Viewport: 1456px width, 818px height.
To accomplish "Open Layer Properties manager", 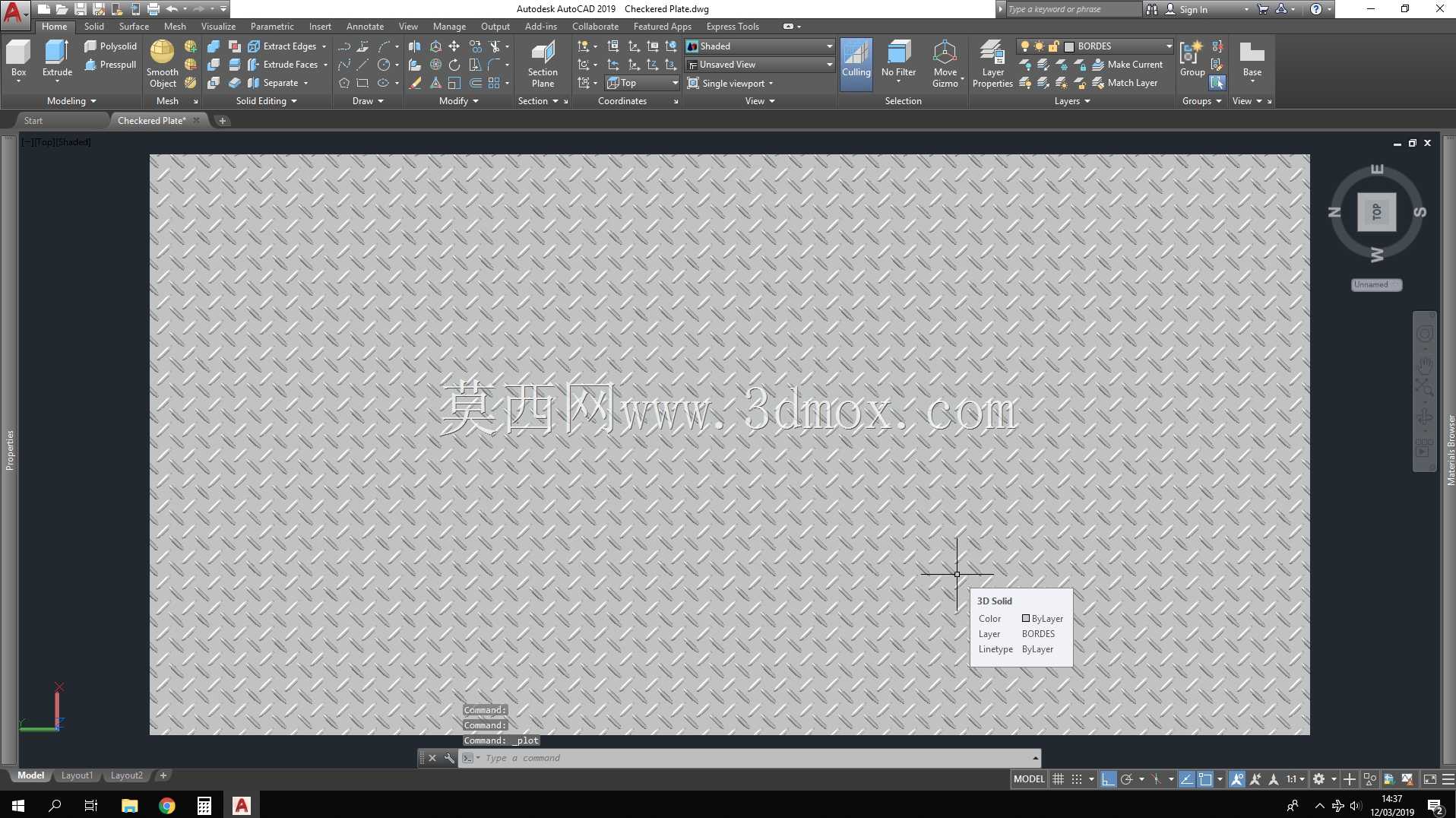I will coord(992,65).
